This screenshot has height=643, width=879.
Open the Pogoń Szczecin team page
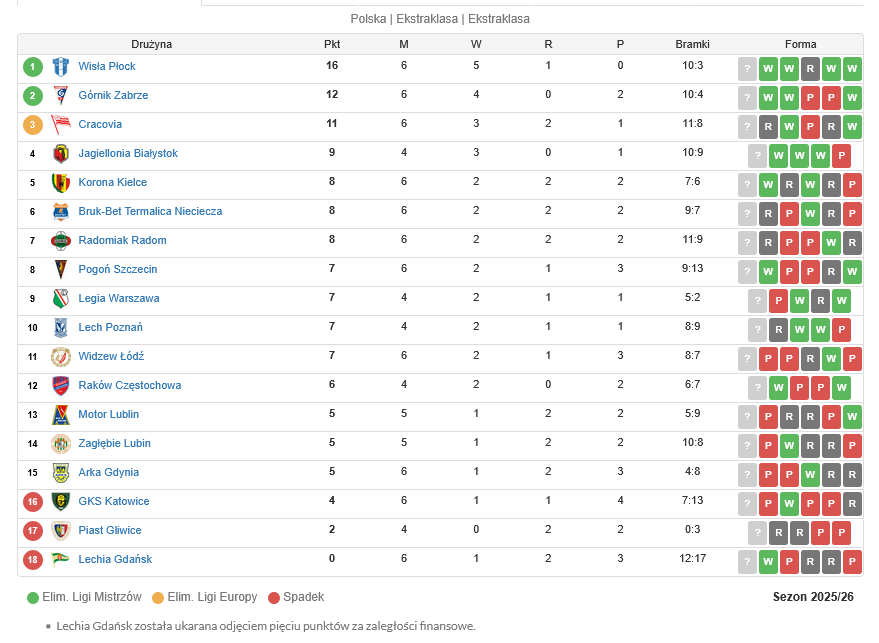117,270
